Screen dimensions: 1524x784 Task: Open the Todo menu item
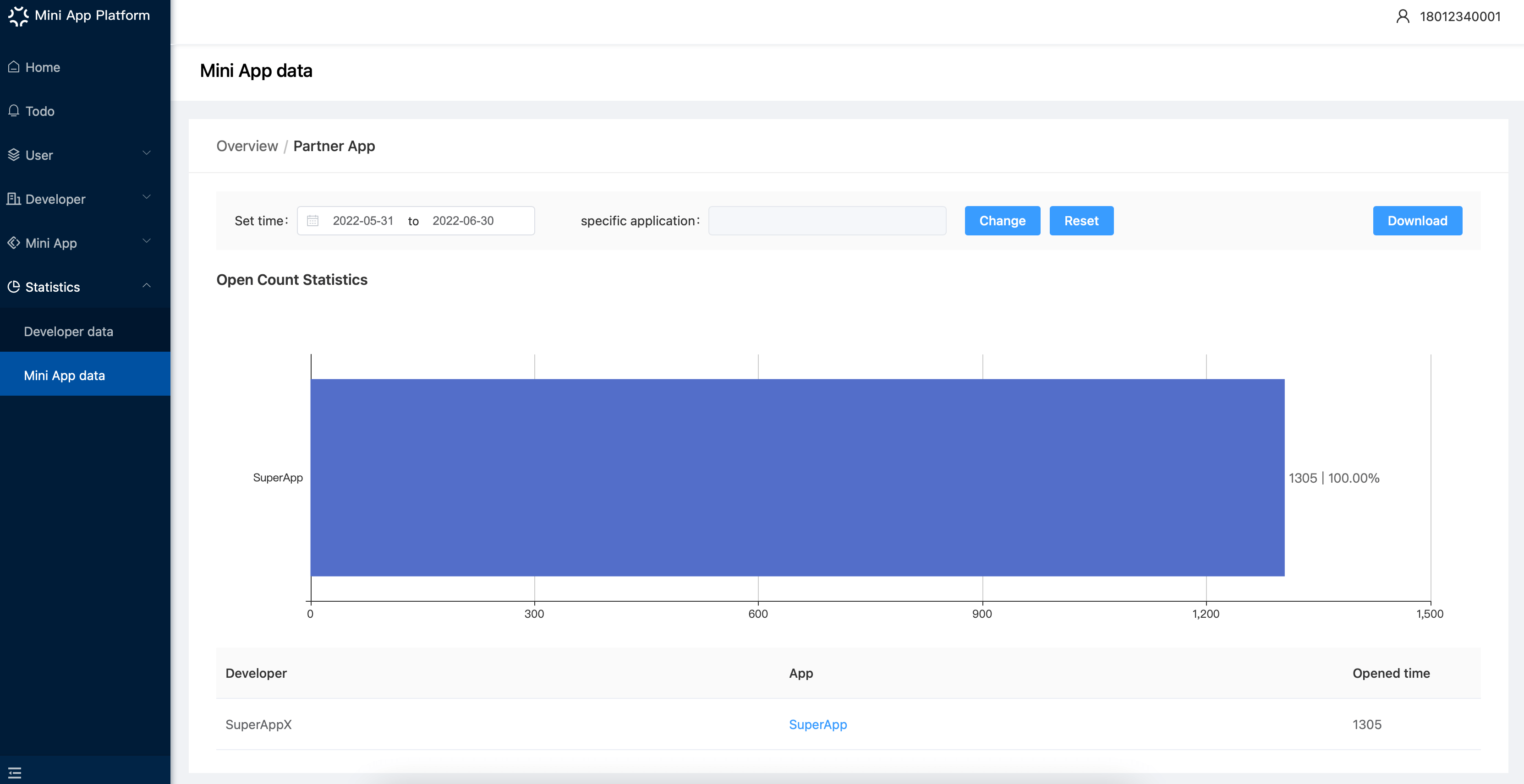[x=85, y=110]
